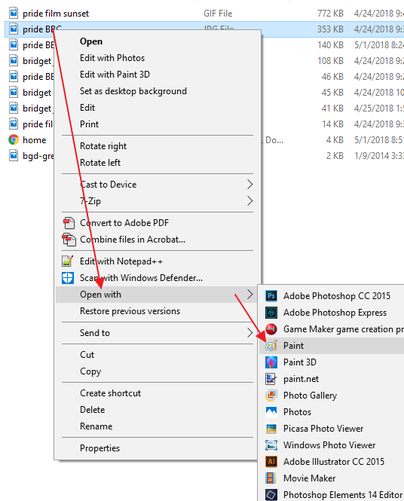Click the Adobe PDF icon beside Convert
404x501 pixels.
69,223
